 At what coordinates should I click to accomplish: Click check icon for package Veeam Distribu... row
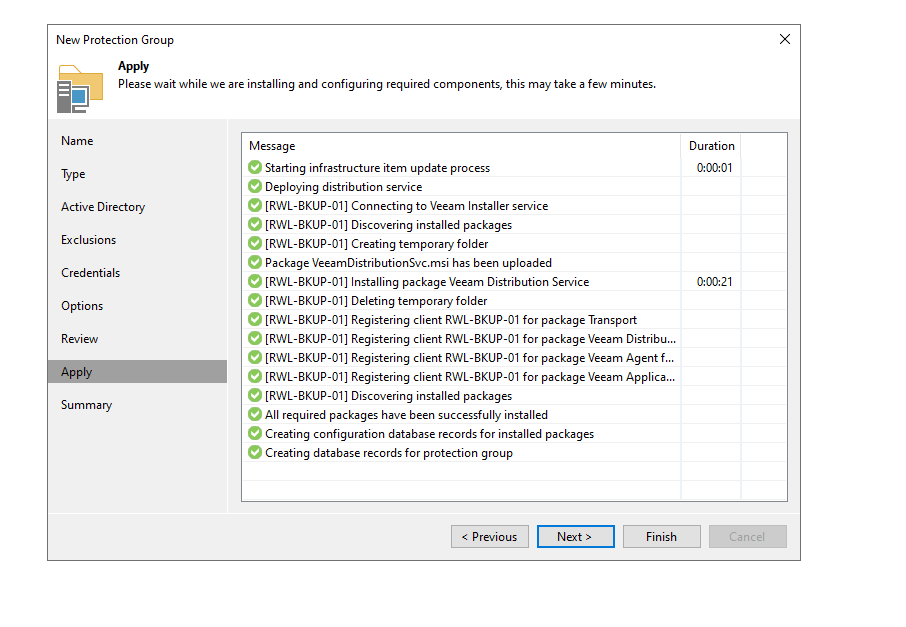[x=255, y=339]
